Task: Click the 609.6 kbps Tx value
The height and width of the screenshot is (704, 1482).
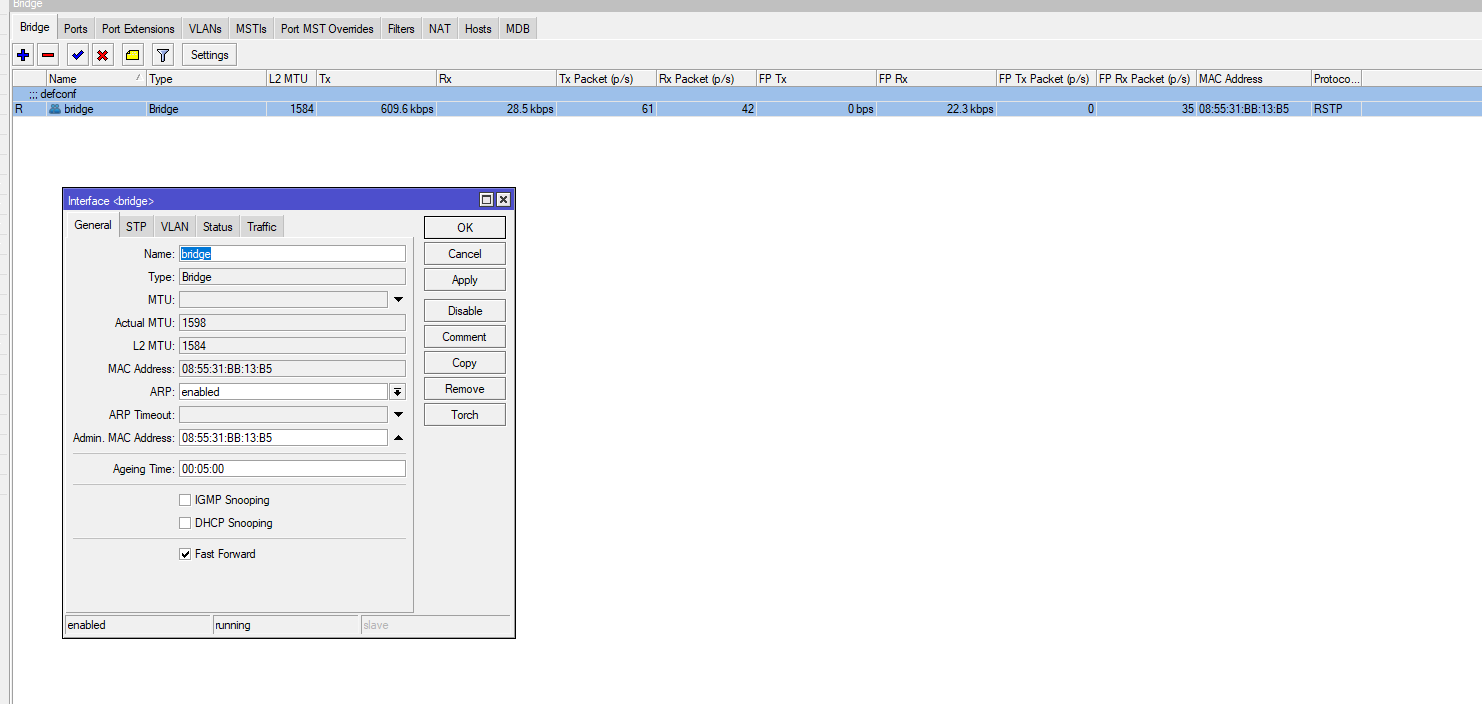Action: tap(407, 109)
